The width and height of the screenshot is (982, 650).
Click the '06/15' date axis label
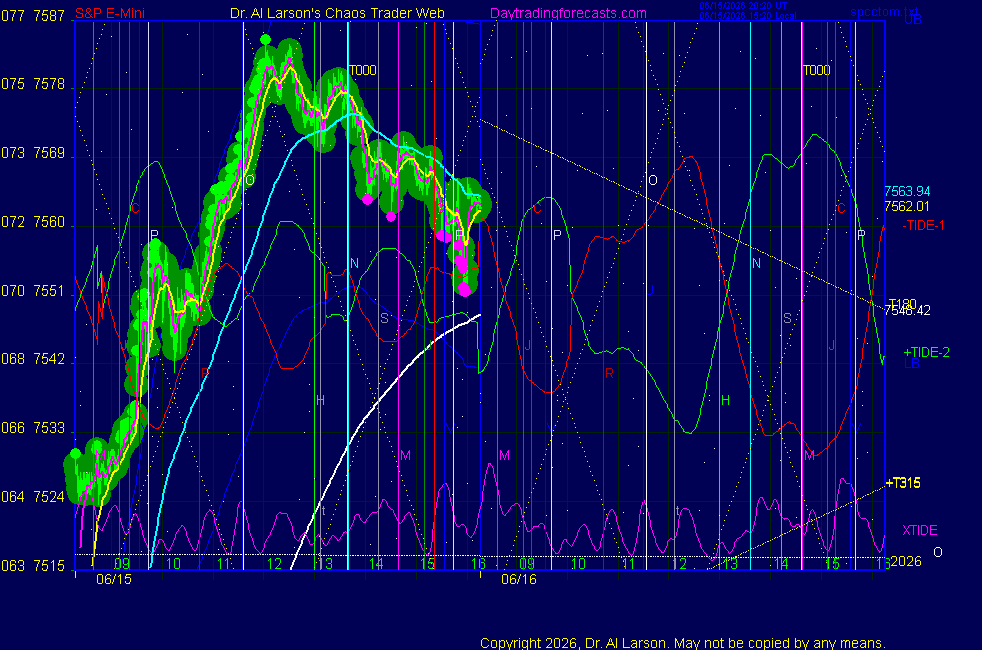click(114, 579)
